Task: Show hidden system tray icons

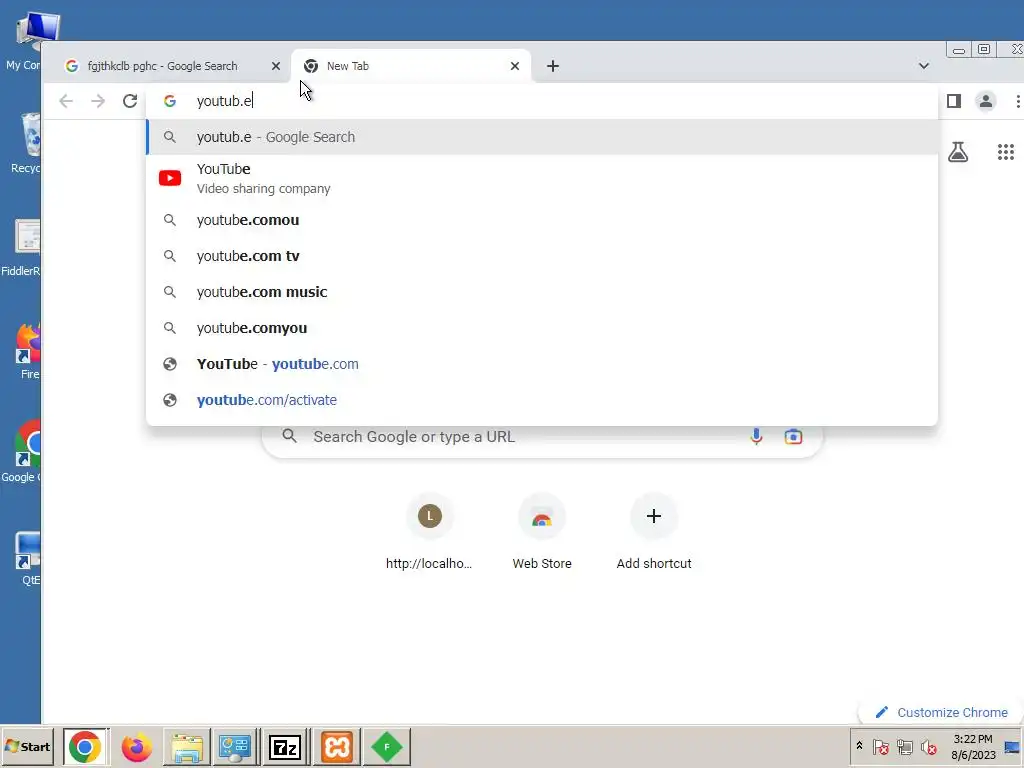Action: click(x=859, y=746)
